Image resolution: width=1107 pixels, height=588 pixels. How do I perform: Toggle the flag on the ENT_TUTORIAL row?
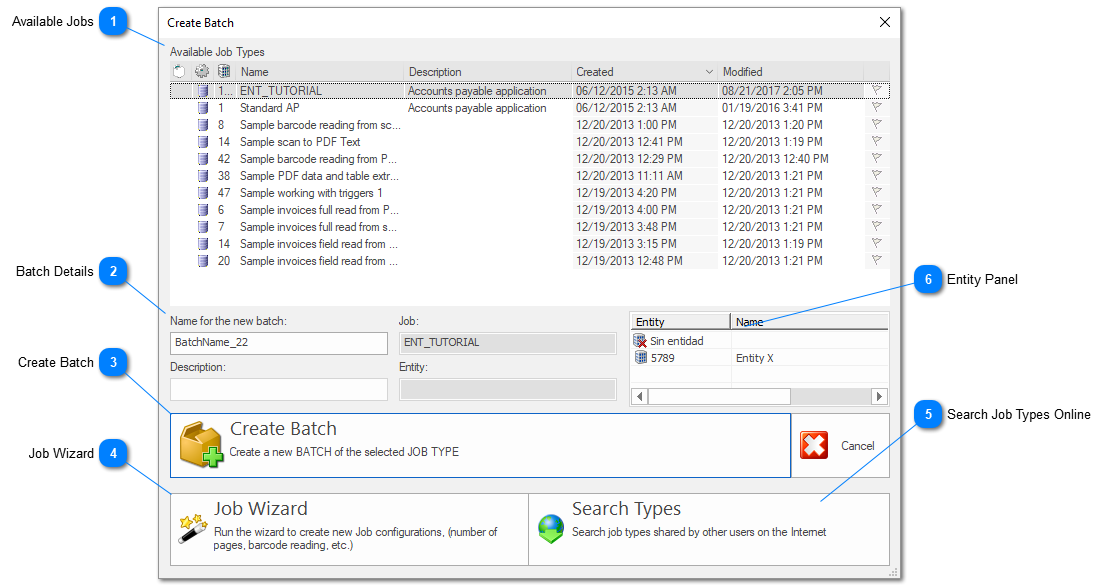pos(877,90)
